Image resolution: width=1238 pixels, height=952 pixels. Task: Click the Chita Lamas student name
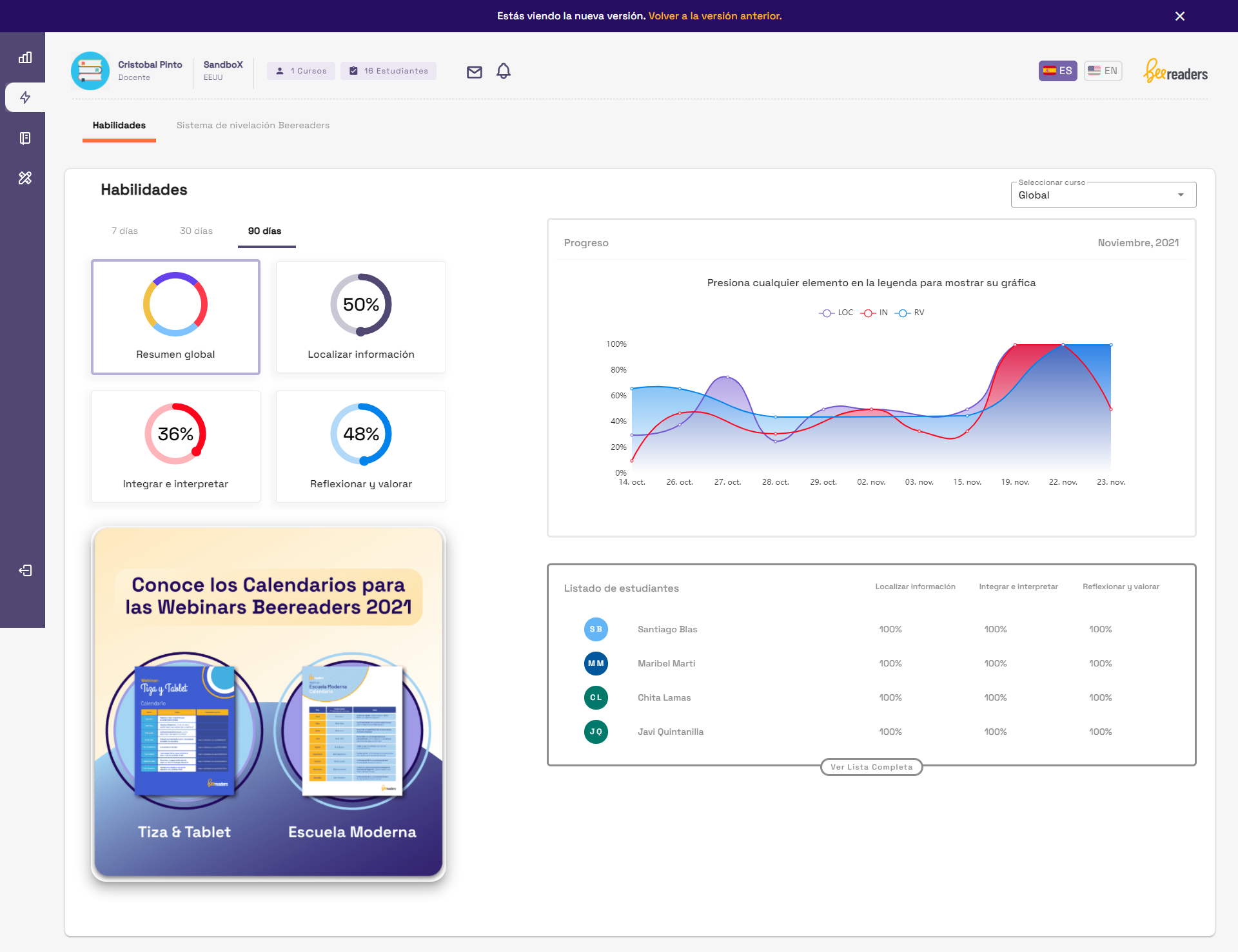(x=664, y=697)
